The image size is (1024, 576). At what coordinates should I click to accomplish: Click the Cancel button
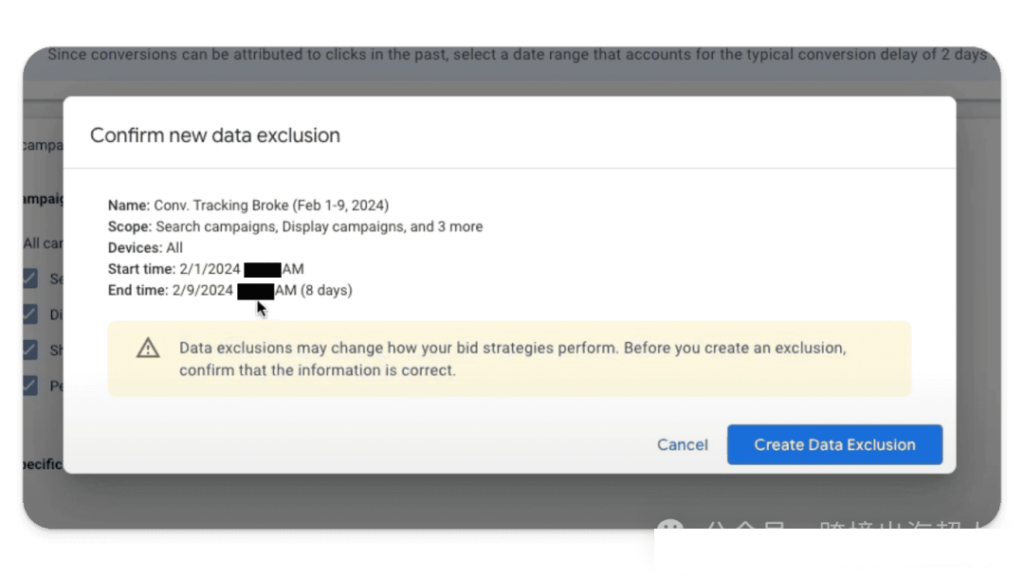pos(682,444)
